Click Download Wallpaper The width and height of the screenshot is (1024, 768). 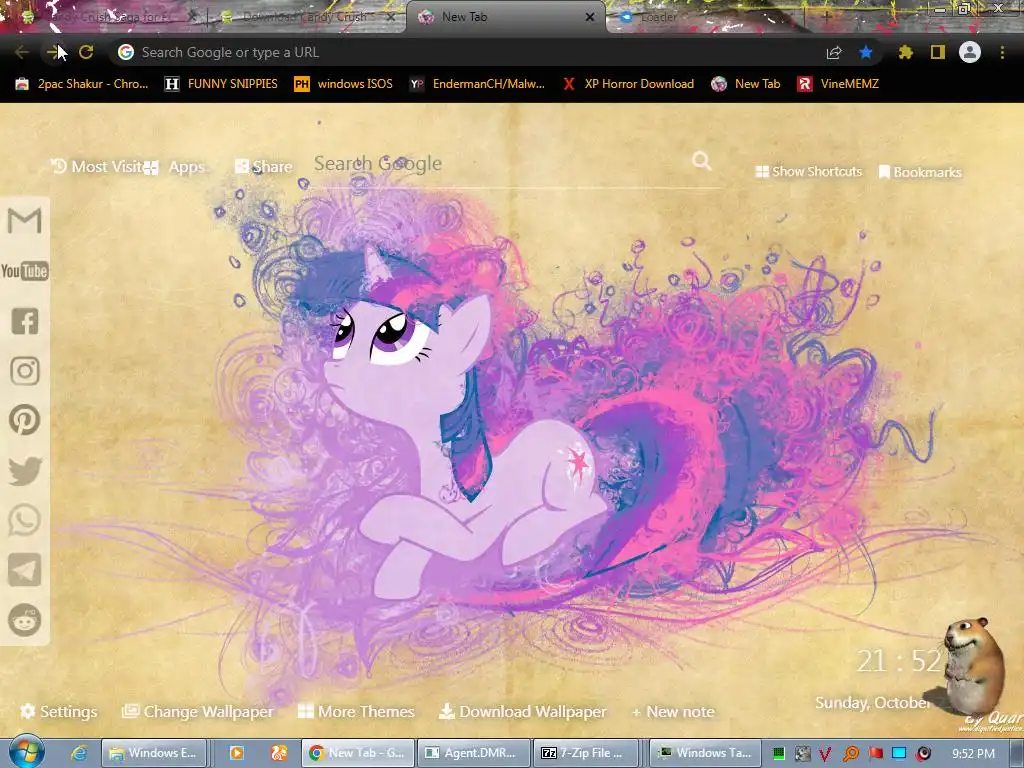click(522, 711)
